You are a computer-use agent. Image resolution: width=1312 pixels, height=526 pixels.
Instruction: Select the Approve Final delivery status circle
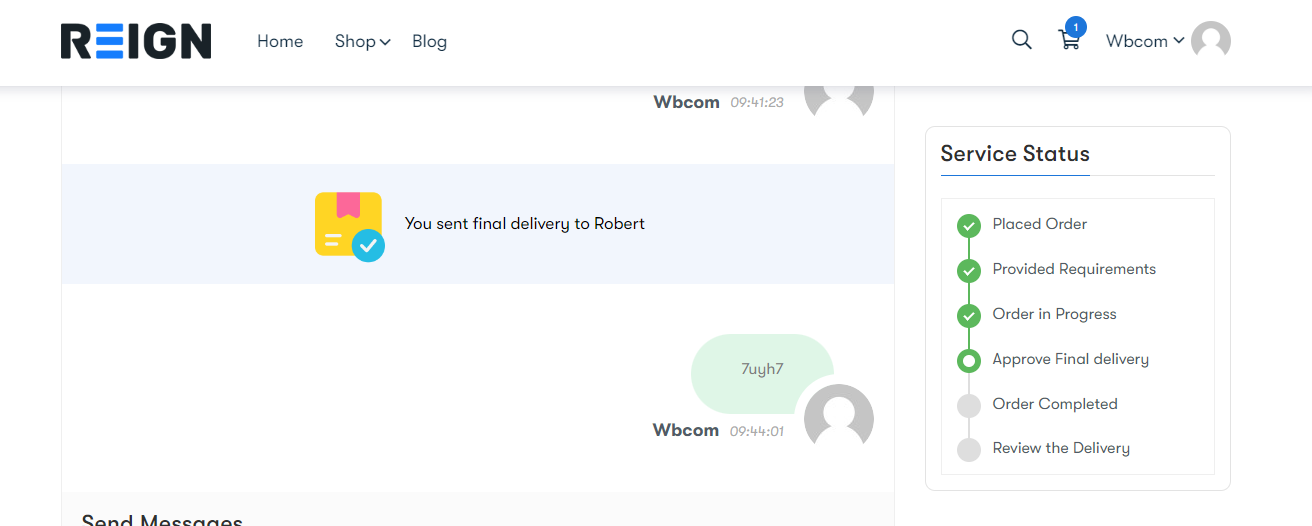[968, 360]
